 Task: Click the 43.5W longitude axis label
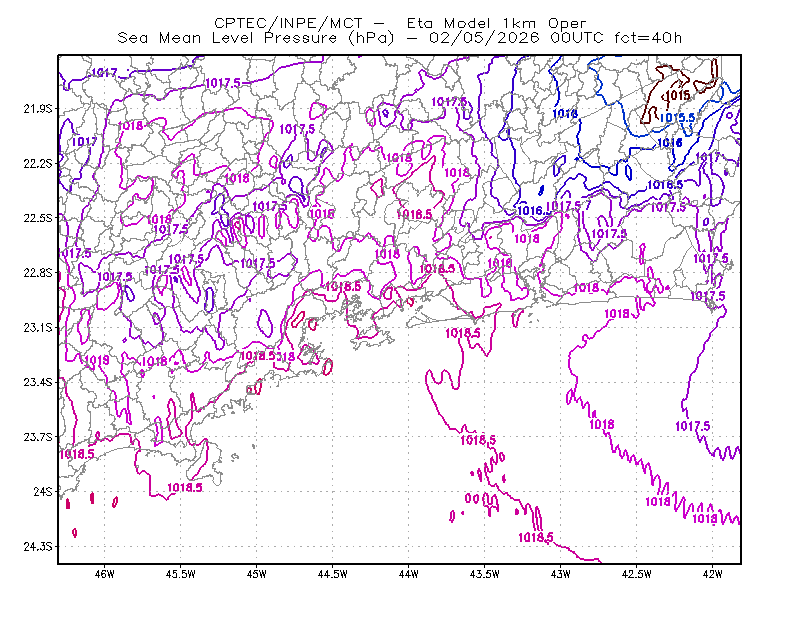tap(485, 574)
